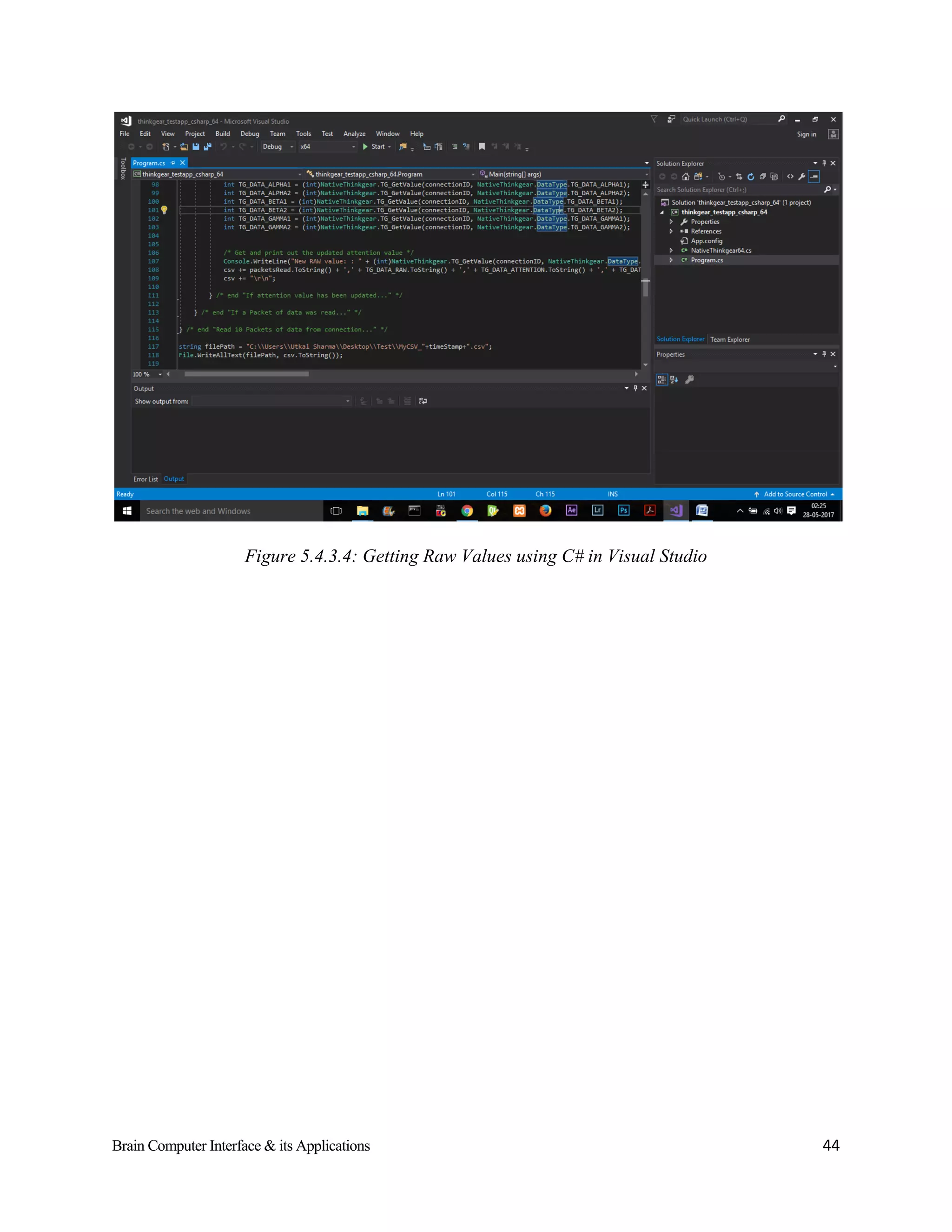Click Add to Source Control in status bar
Viewport: 952px width, 1232px height.
pos(794,494)
